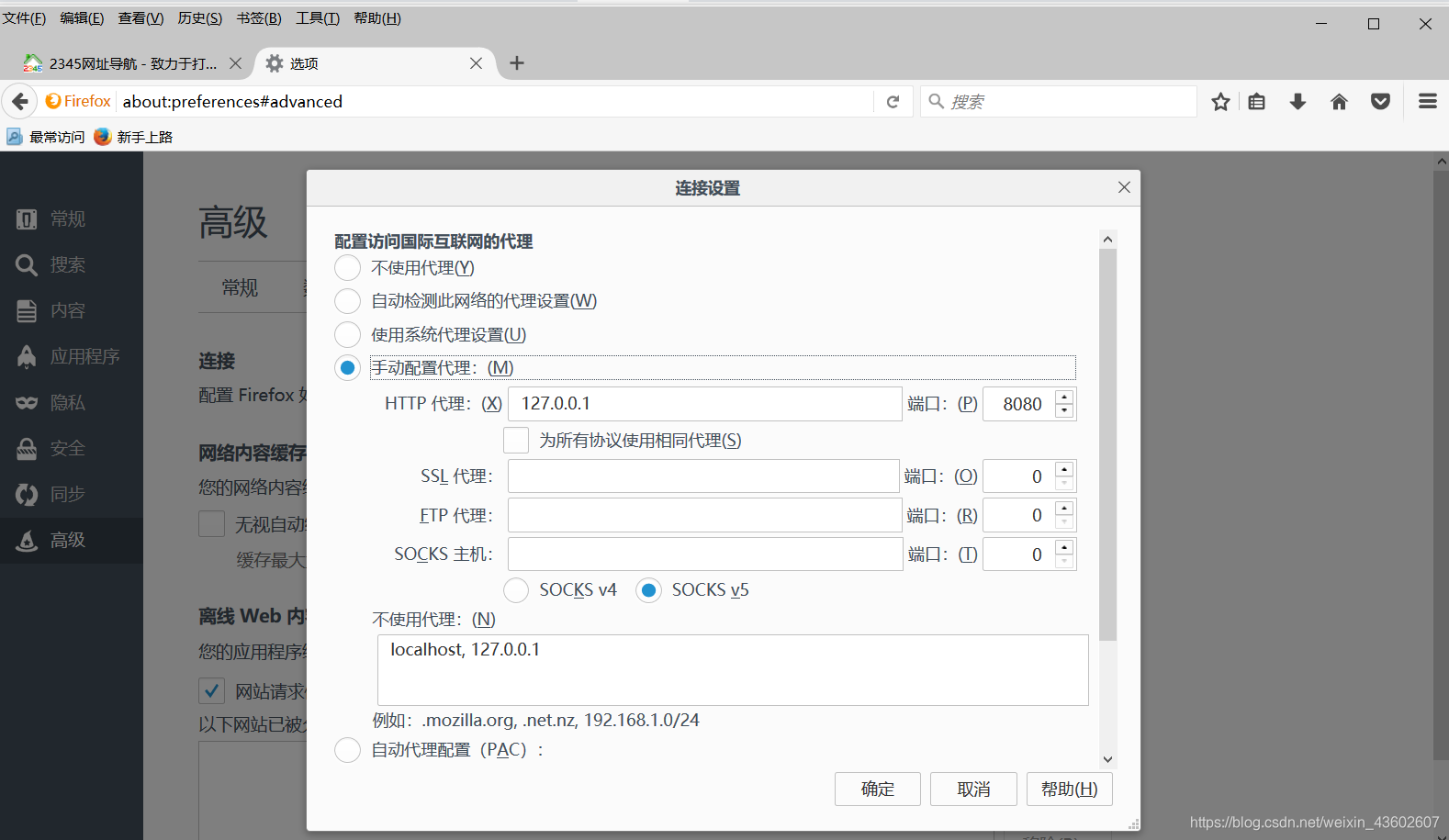1449x840 pixels.
Task: Toggle 无视自动 cache checkbox behind dialog
Action: point(211,524)
